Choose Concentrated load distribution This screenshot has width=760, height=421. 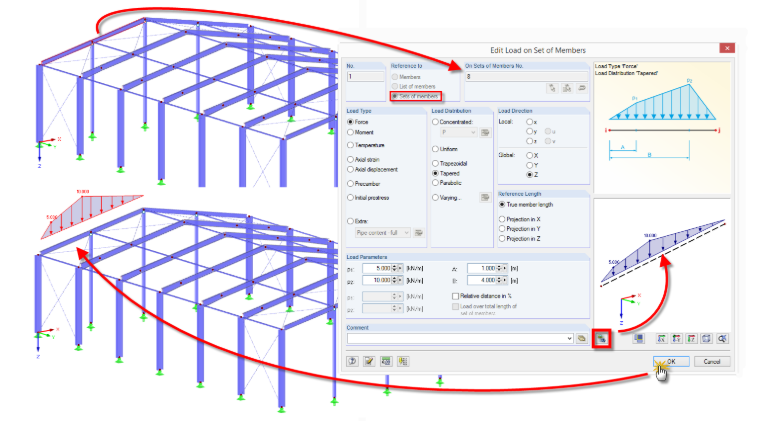pyautogui.click(x=435, y=122)
